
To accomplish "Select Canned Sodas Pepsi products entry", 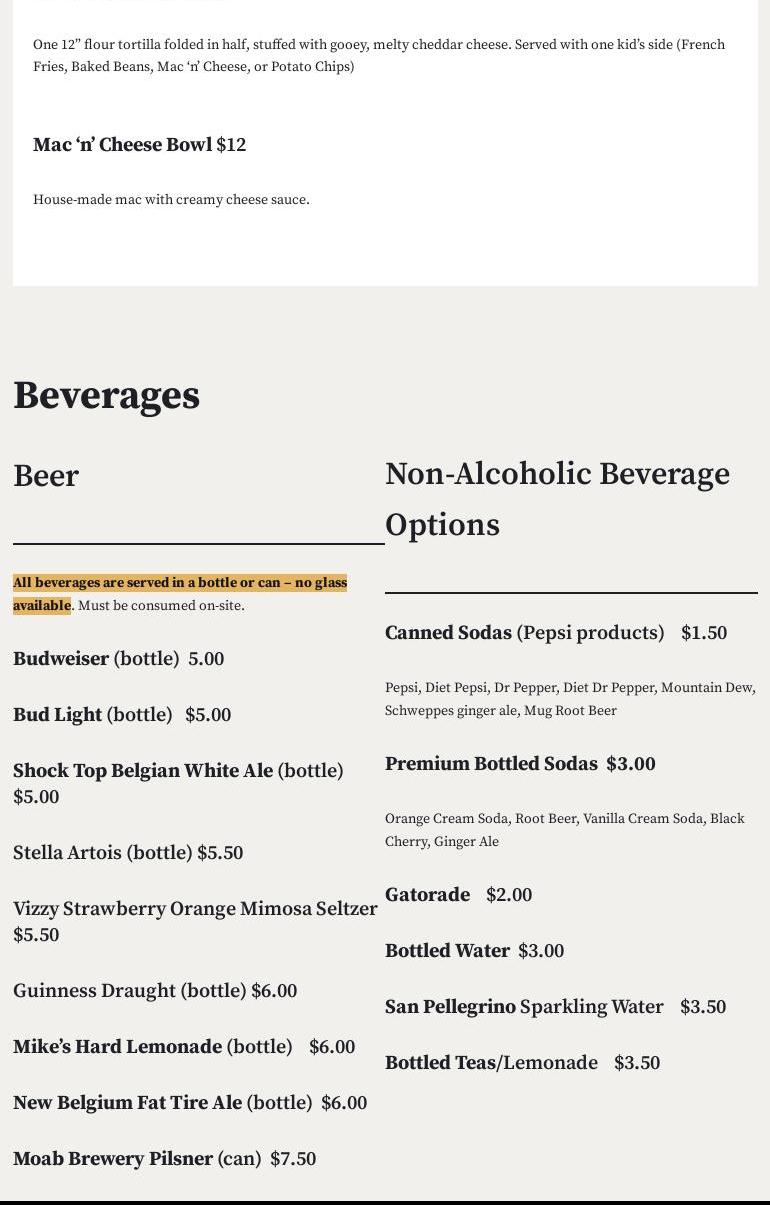I will (555, 633).
